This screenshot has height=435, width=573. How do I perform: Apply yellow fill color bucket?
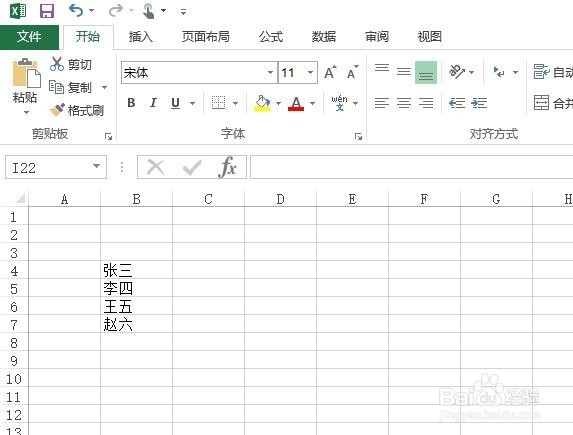point(262,103)
